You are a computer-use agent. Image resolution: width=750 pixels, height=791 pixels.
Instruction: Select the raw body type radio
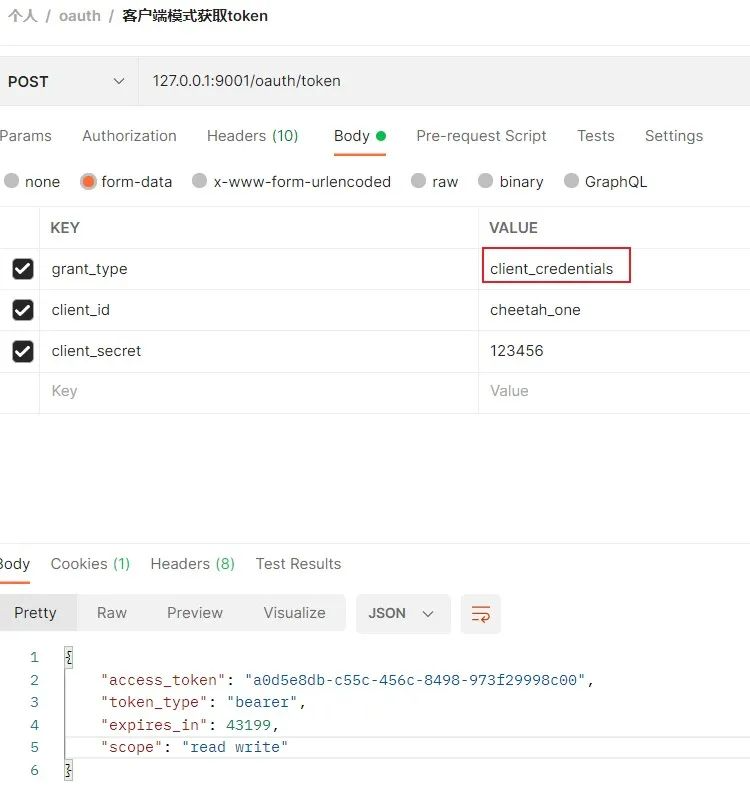(418, 181)
